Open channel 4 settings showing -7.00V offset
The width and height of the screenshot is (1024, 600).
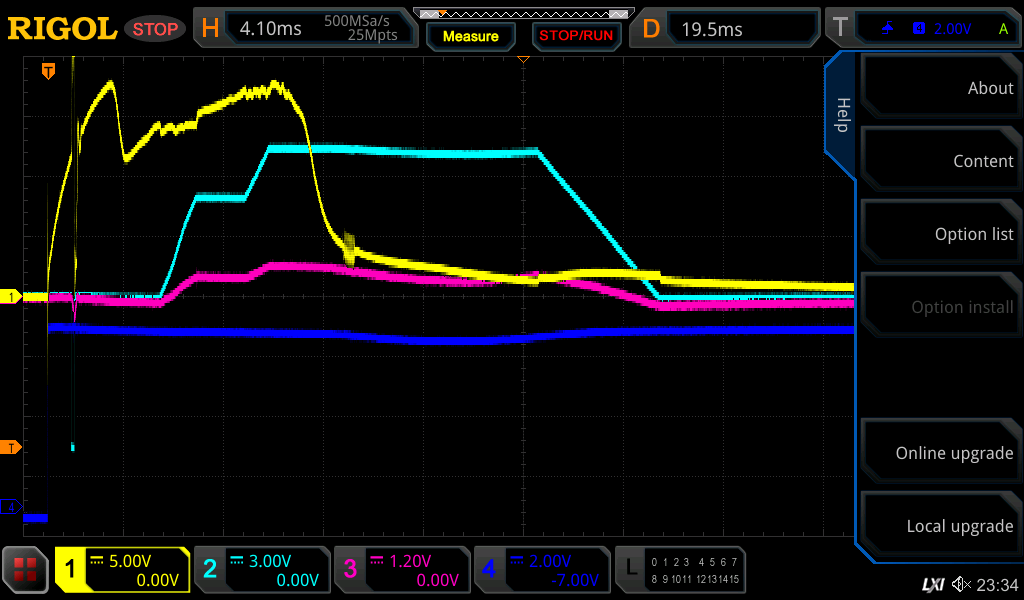pyautogui.click(x=541, y=570)
